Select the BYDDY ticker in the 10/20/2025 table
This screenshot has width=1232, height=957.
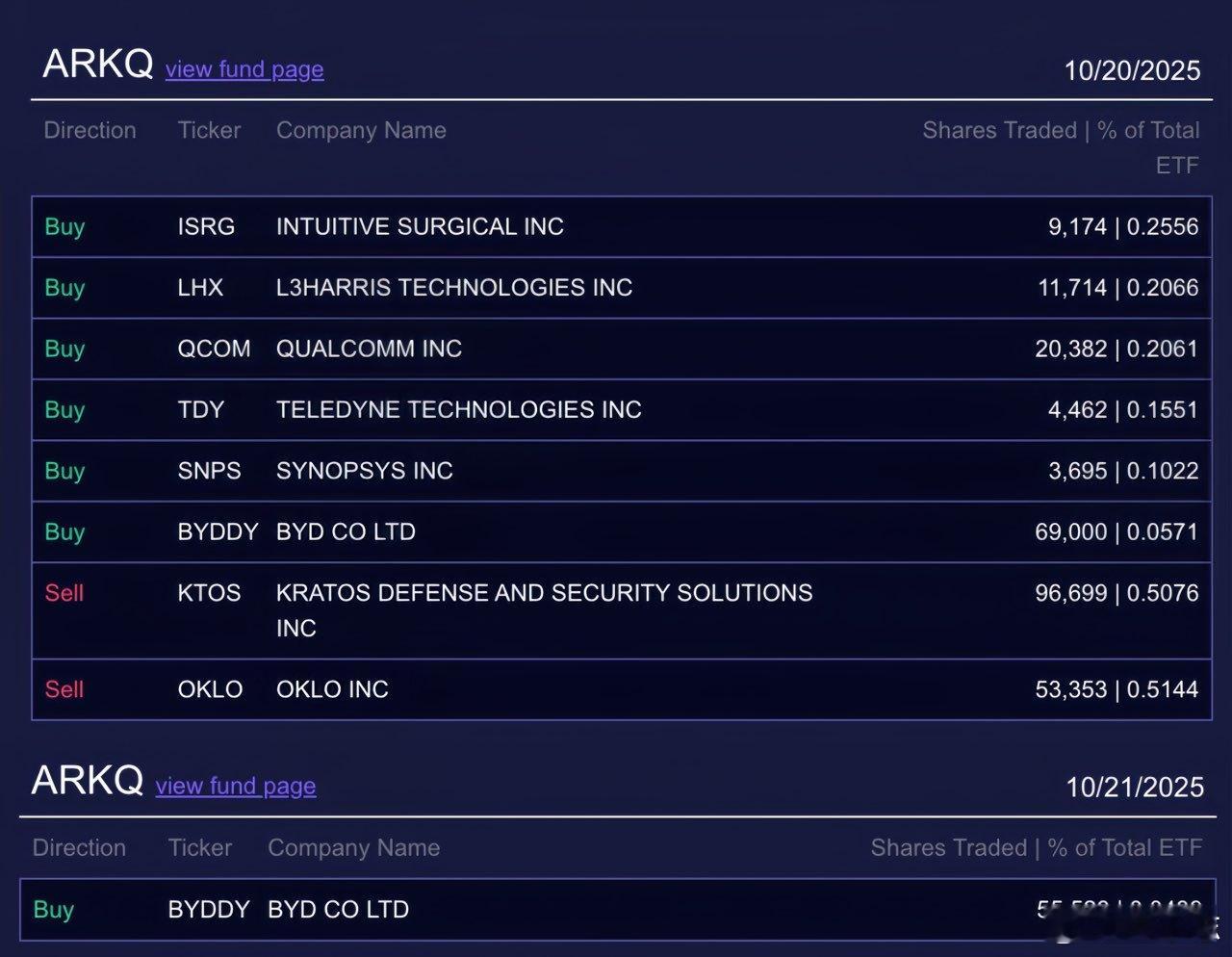tap(218, 531)
